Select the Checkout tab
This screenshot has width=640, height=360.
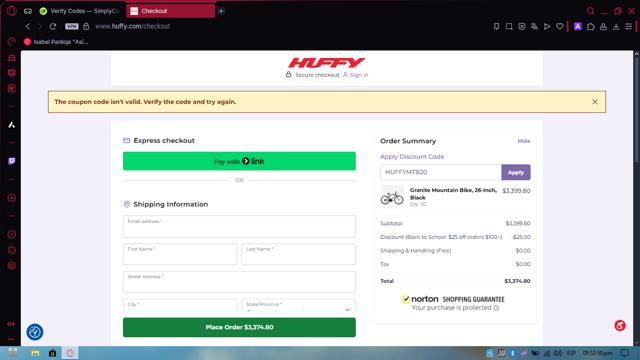(170, 11)
